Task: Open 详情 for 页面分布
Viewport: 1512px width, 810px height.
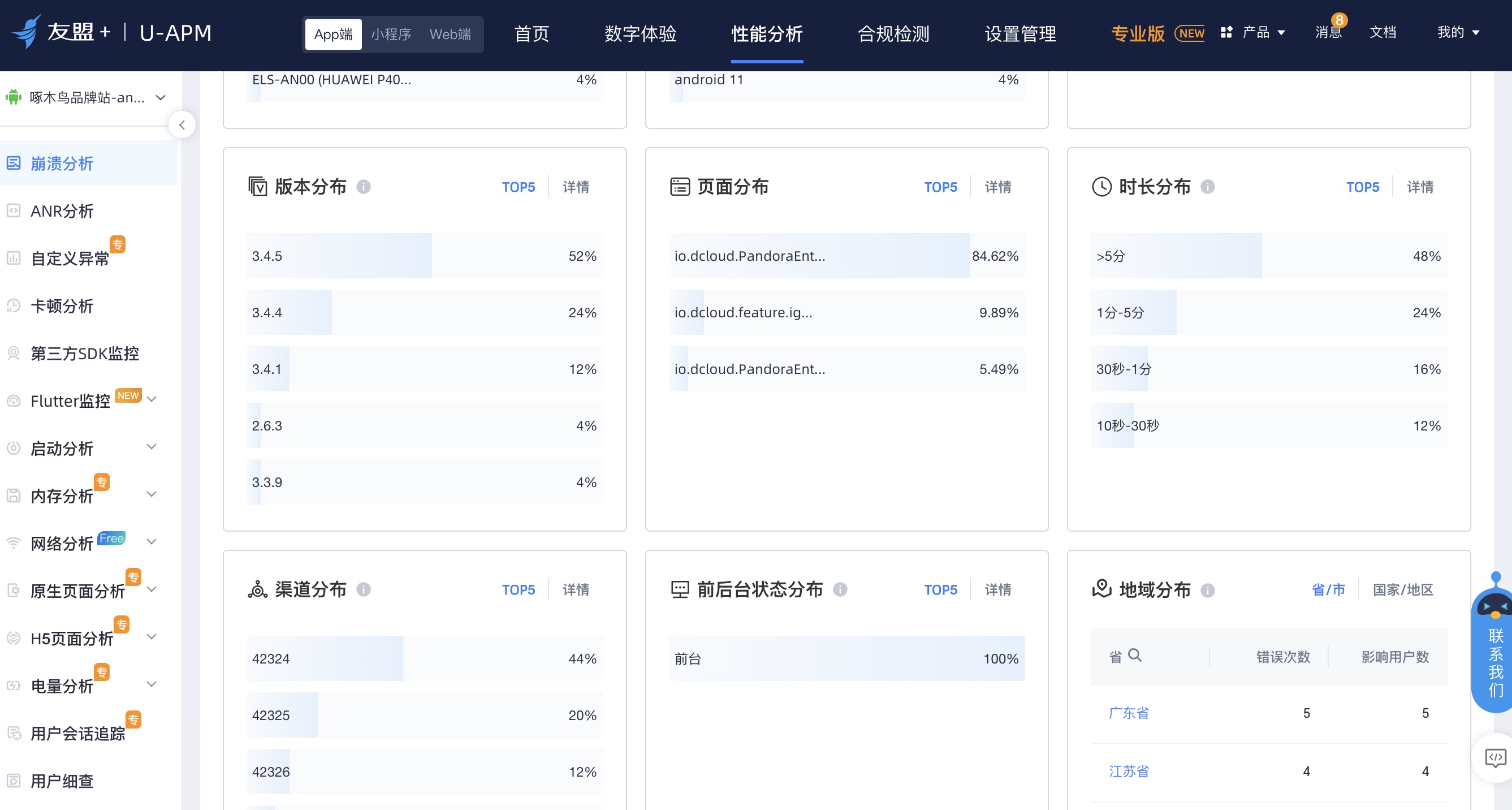Action: coord(998,187)
